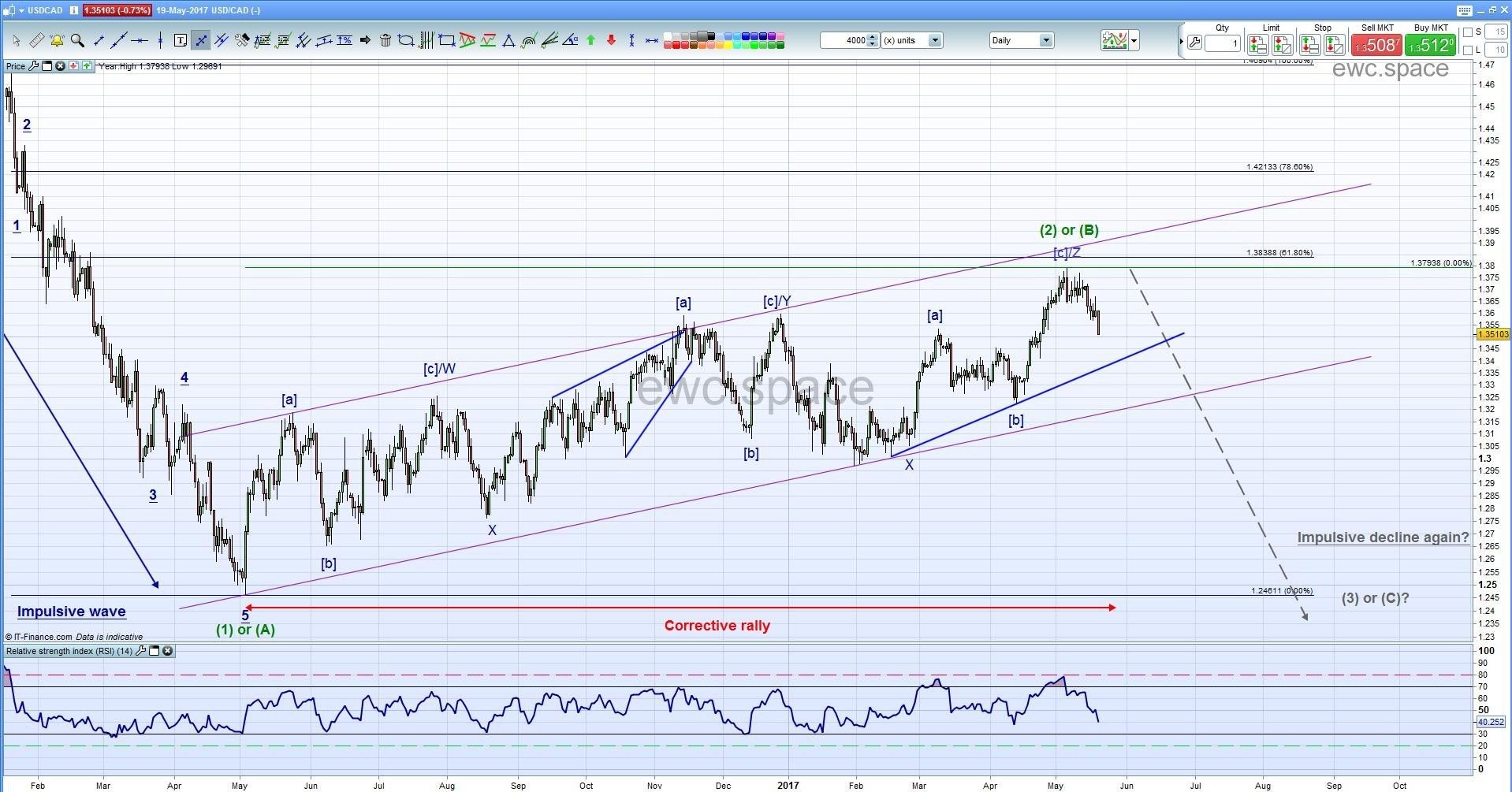
Task: Select the ruler measurement tool
Action: [x=36, y=41]
